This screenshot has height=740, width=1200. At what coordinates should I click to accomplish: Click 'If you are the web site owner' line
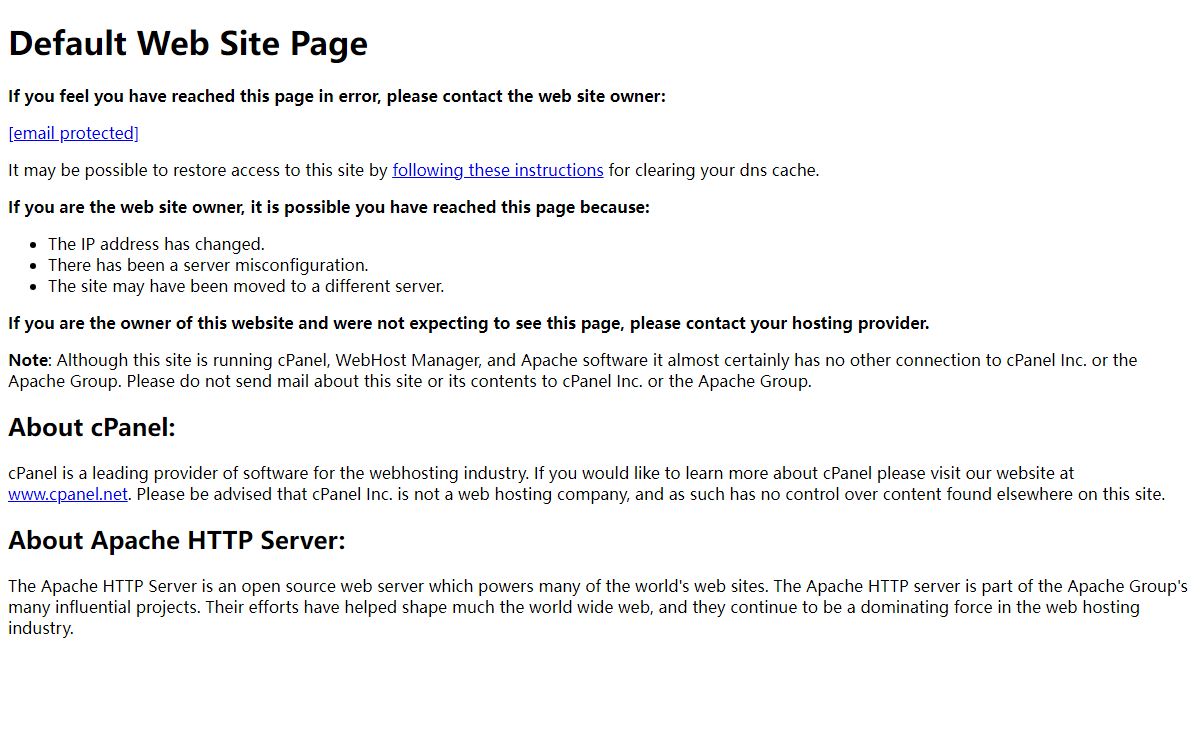pyautogui.click(x=329, y=207)
